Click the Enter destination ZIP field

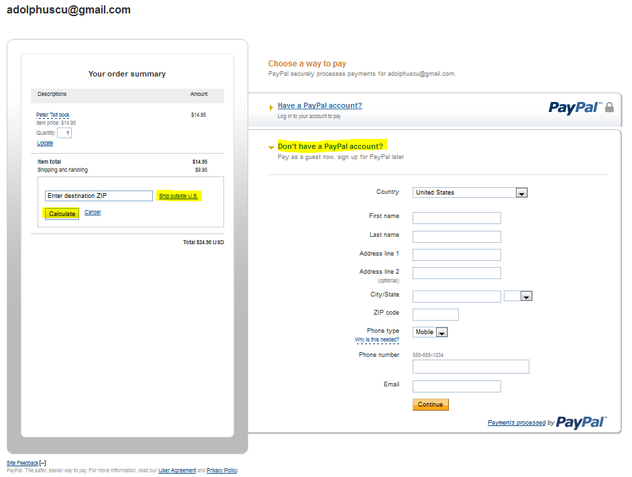tap(99, 196)
